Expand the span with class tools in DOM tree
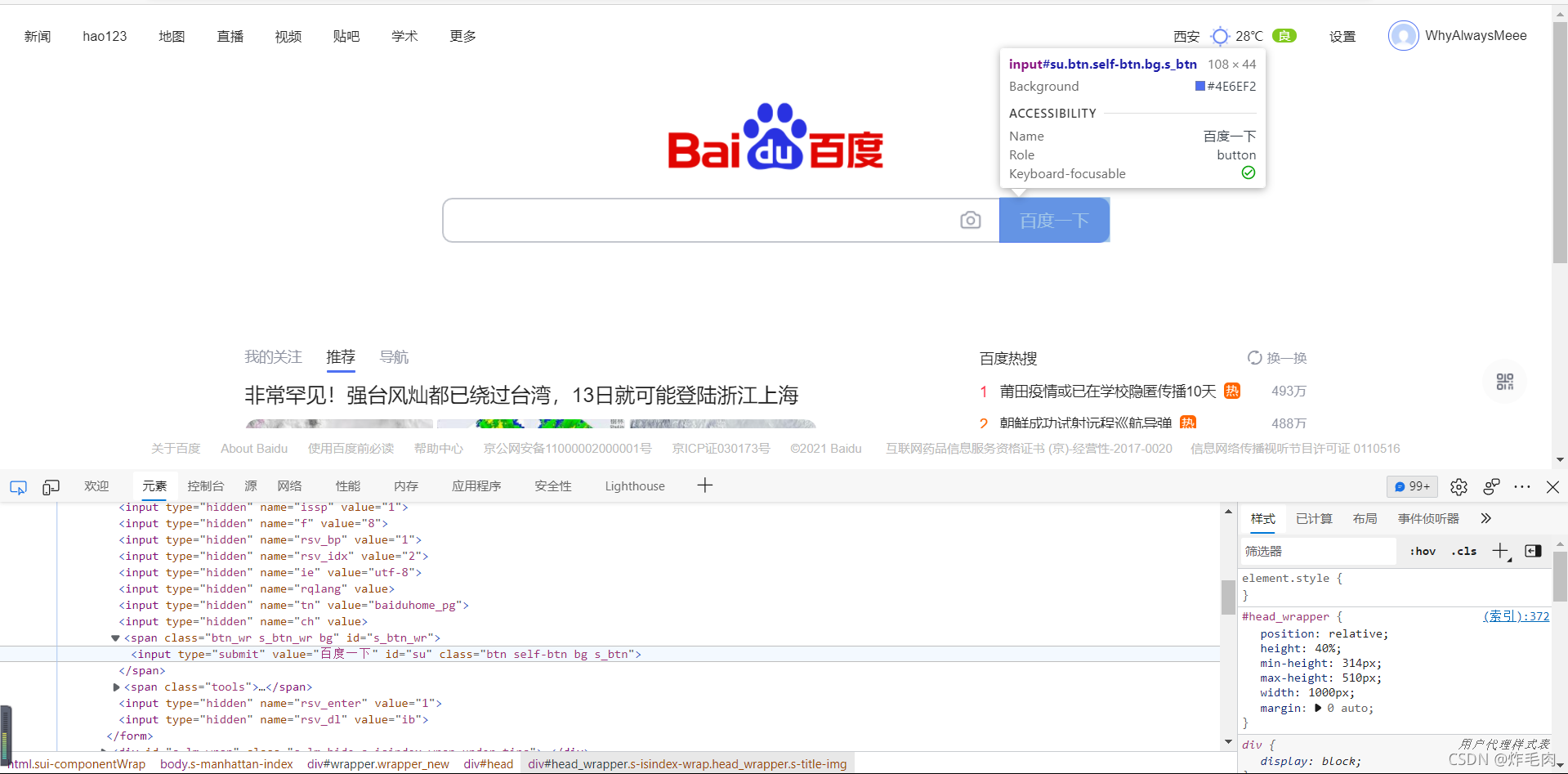 coord(116,687)
